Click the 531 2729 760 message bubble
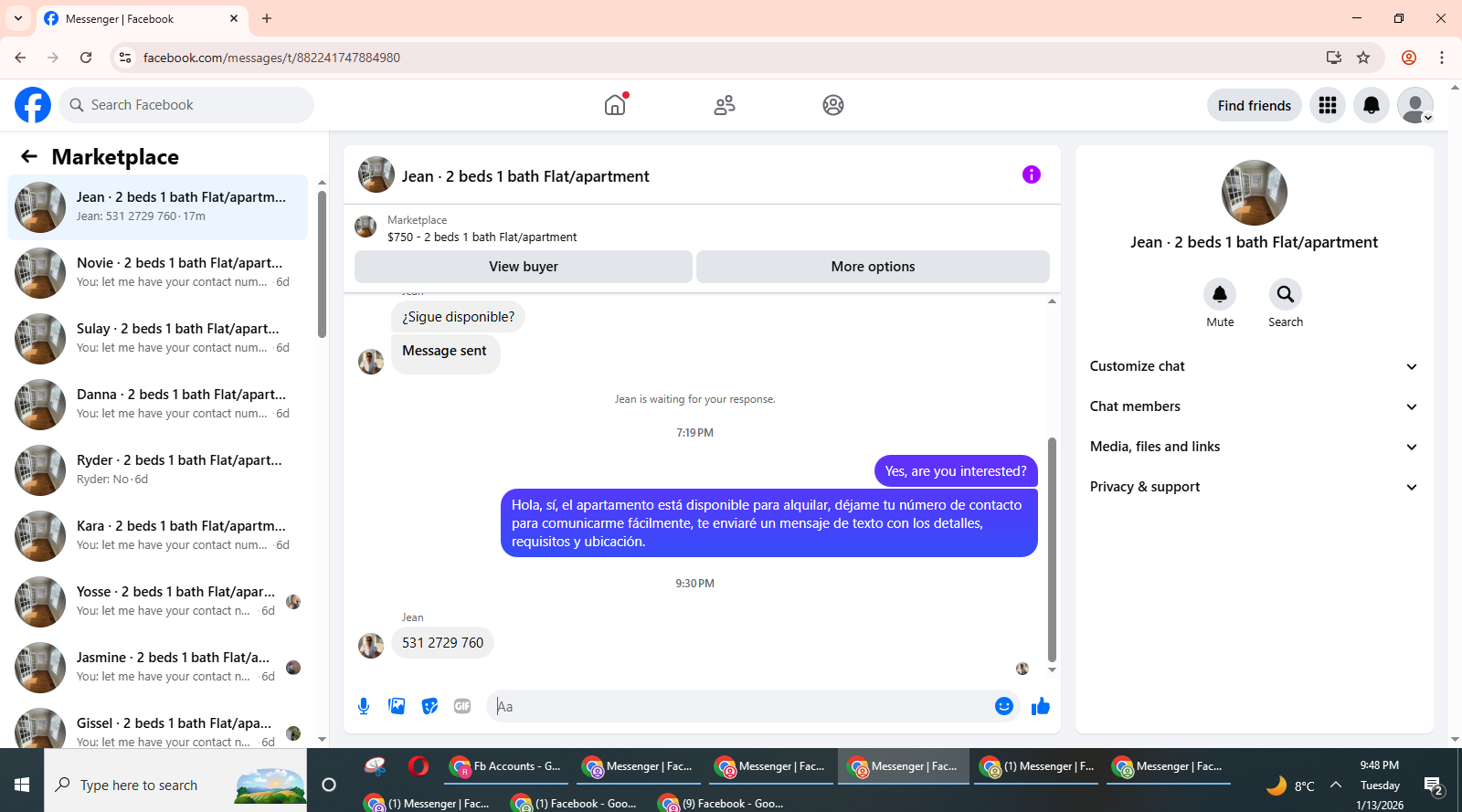 [x=443, y=643]
